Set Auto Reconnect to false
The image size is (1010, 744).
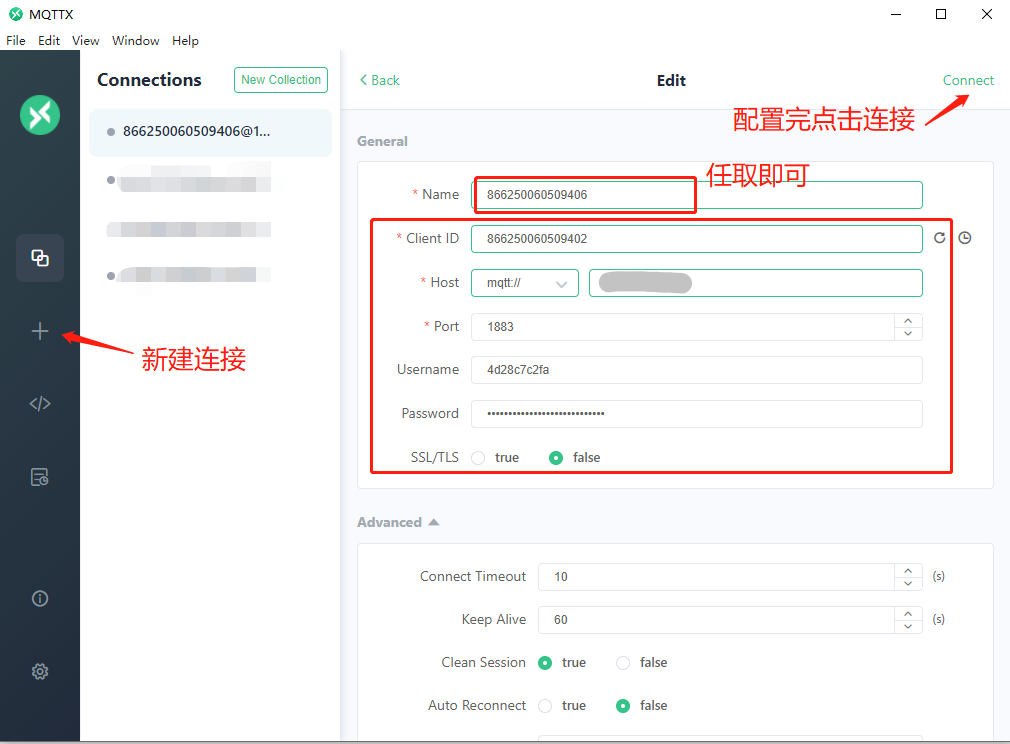tap(623, 706)
